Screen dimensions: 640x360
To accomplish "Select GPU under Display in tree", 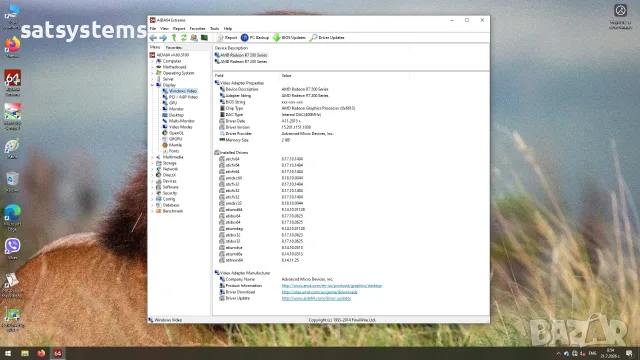I will pos(173,103).
